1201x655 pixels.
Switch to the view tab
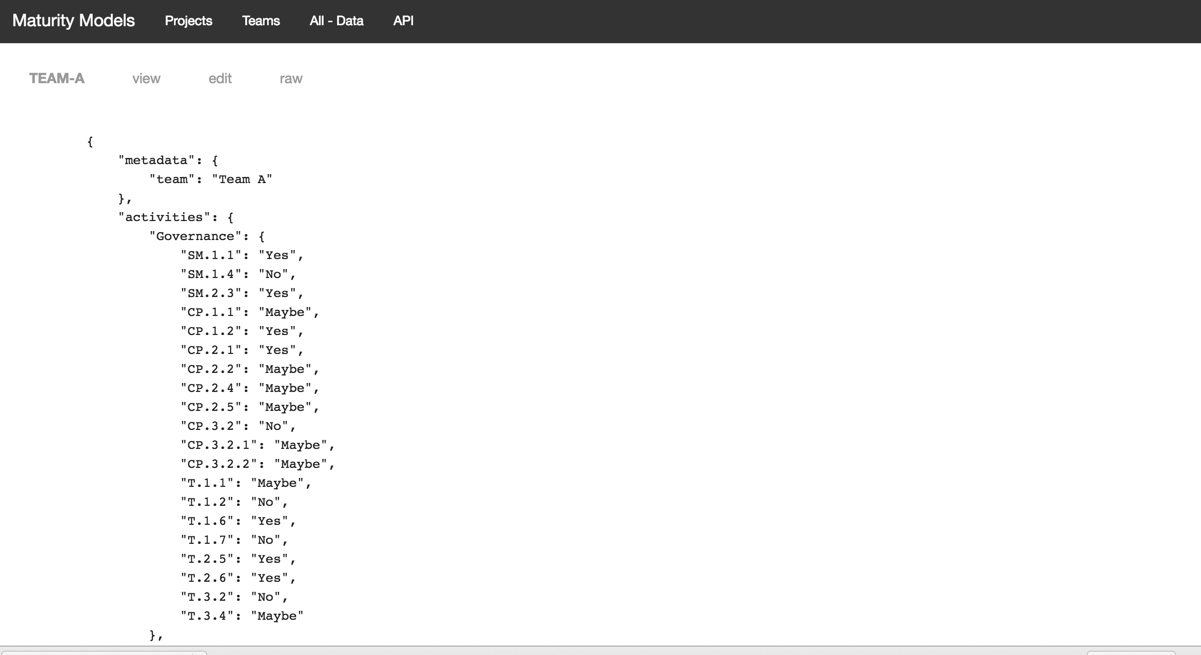click(x=146, y=79)
